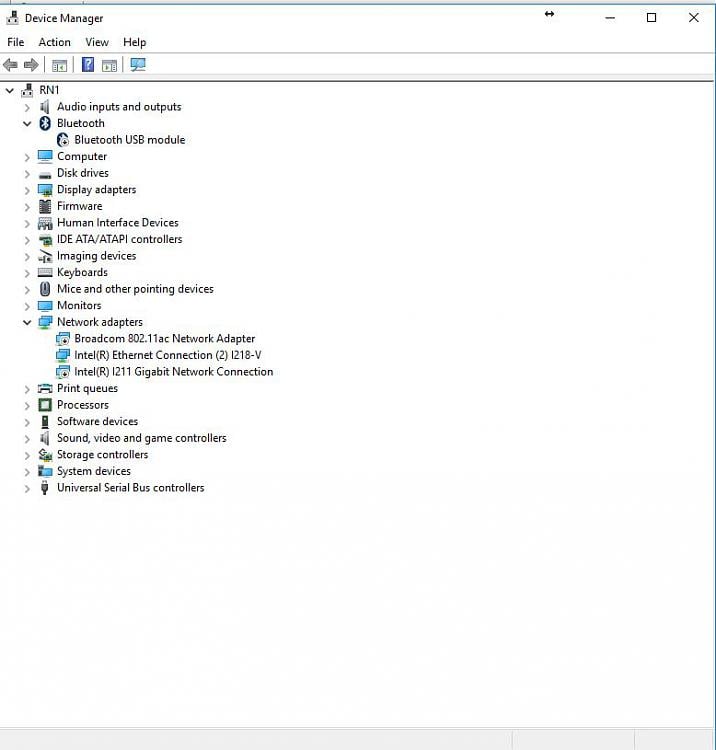Expand the Computer category
Viewport: 716px width, 750px height.
[x=27, y=157]
